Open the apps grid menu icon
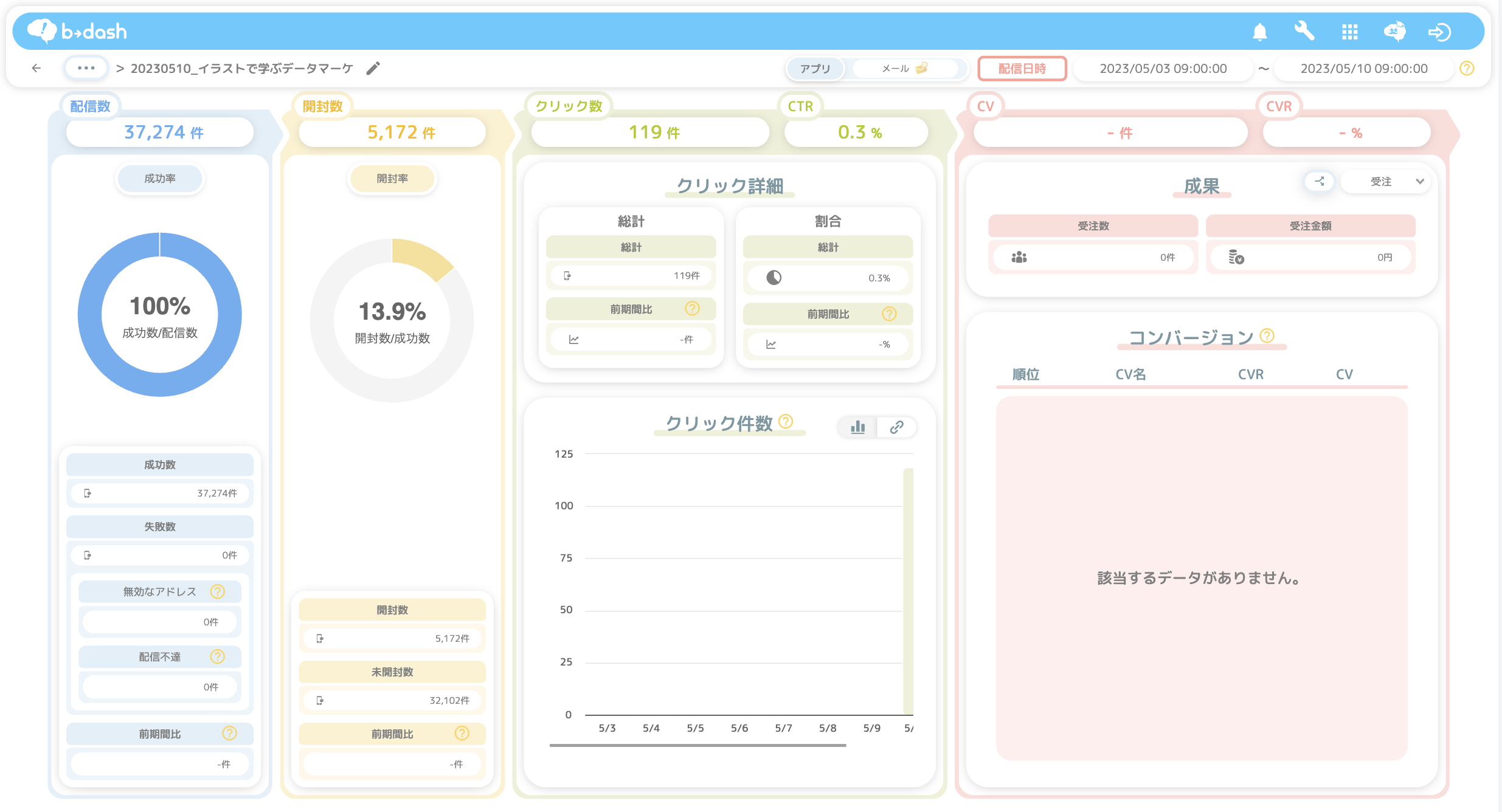 (x=1349, y=32)
